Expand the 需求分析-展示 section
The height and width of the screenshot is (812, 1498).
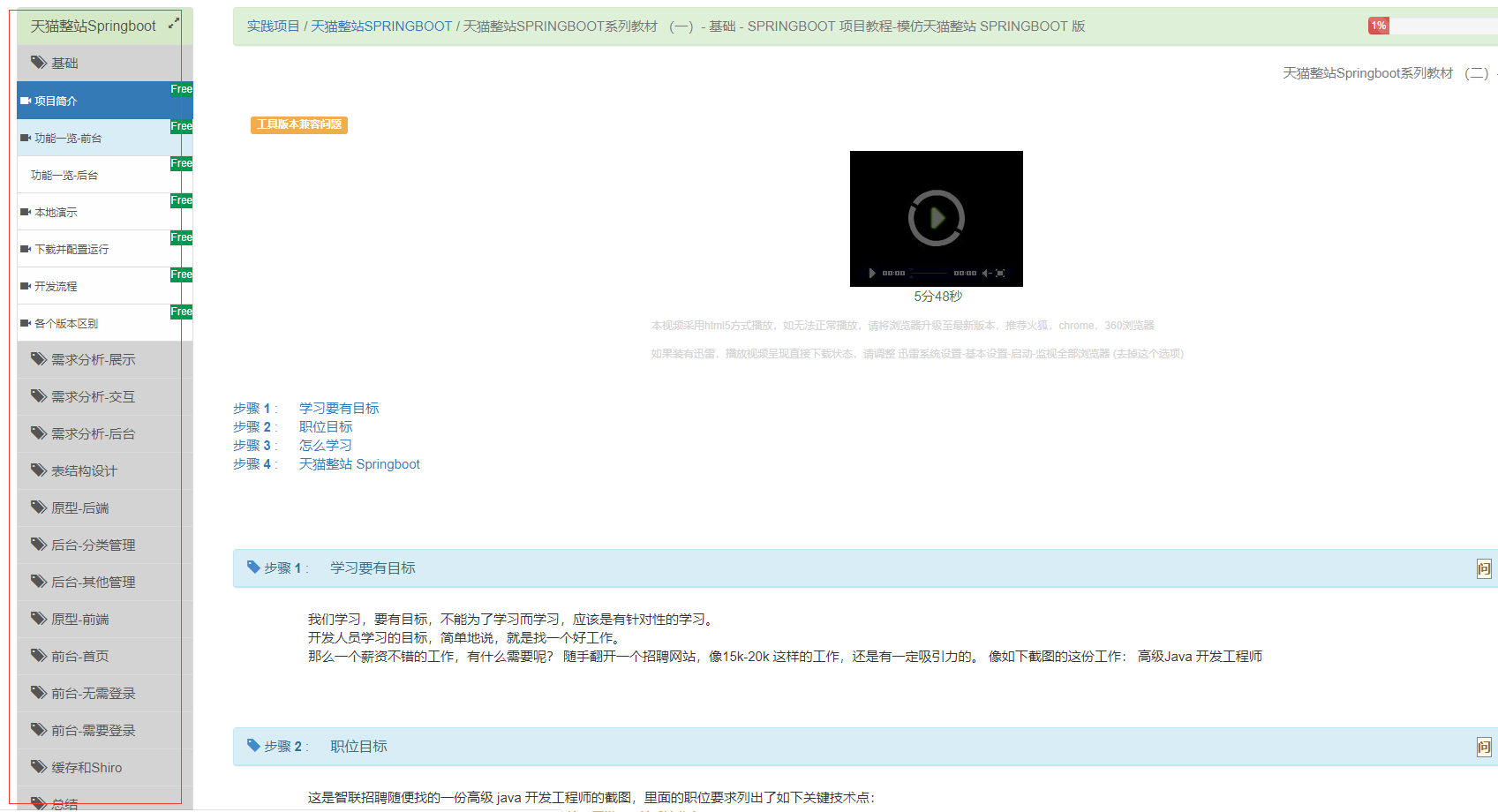(x=105, y=359)
